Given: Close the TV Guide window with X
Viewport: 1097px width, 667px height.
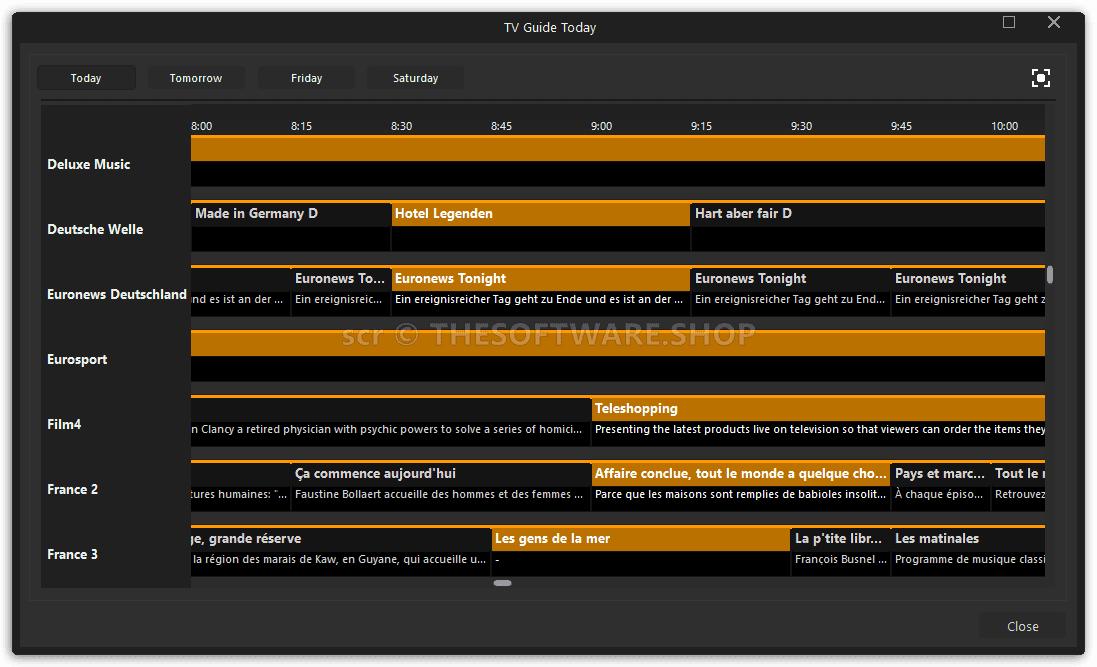Looking at the screenshot, I should (1054, 22).
